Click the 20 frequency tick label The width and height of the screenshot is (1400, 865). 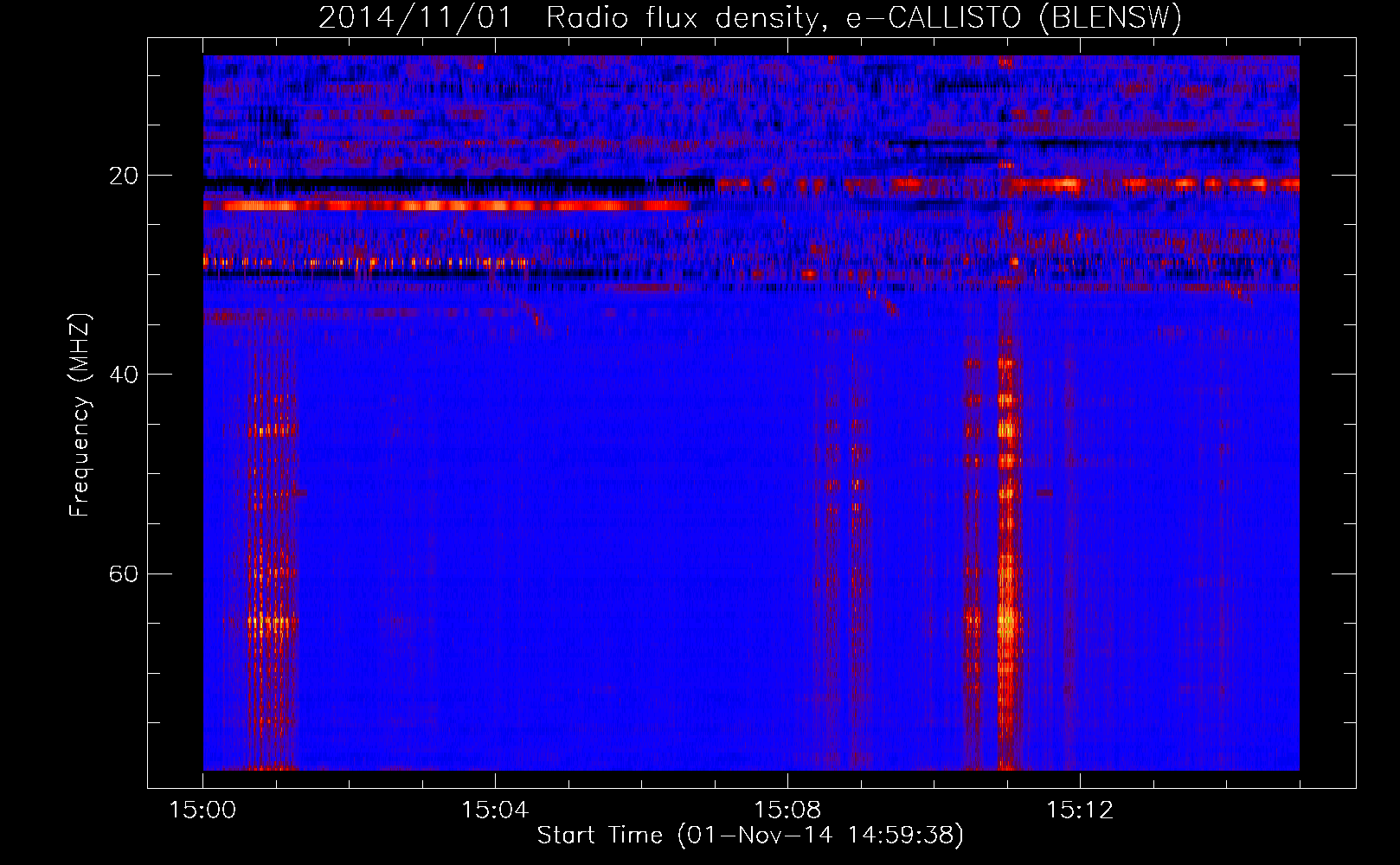[125, 176]
